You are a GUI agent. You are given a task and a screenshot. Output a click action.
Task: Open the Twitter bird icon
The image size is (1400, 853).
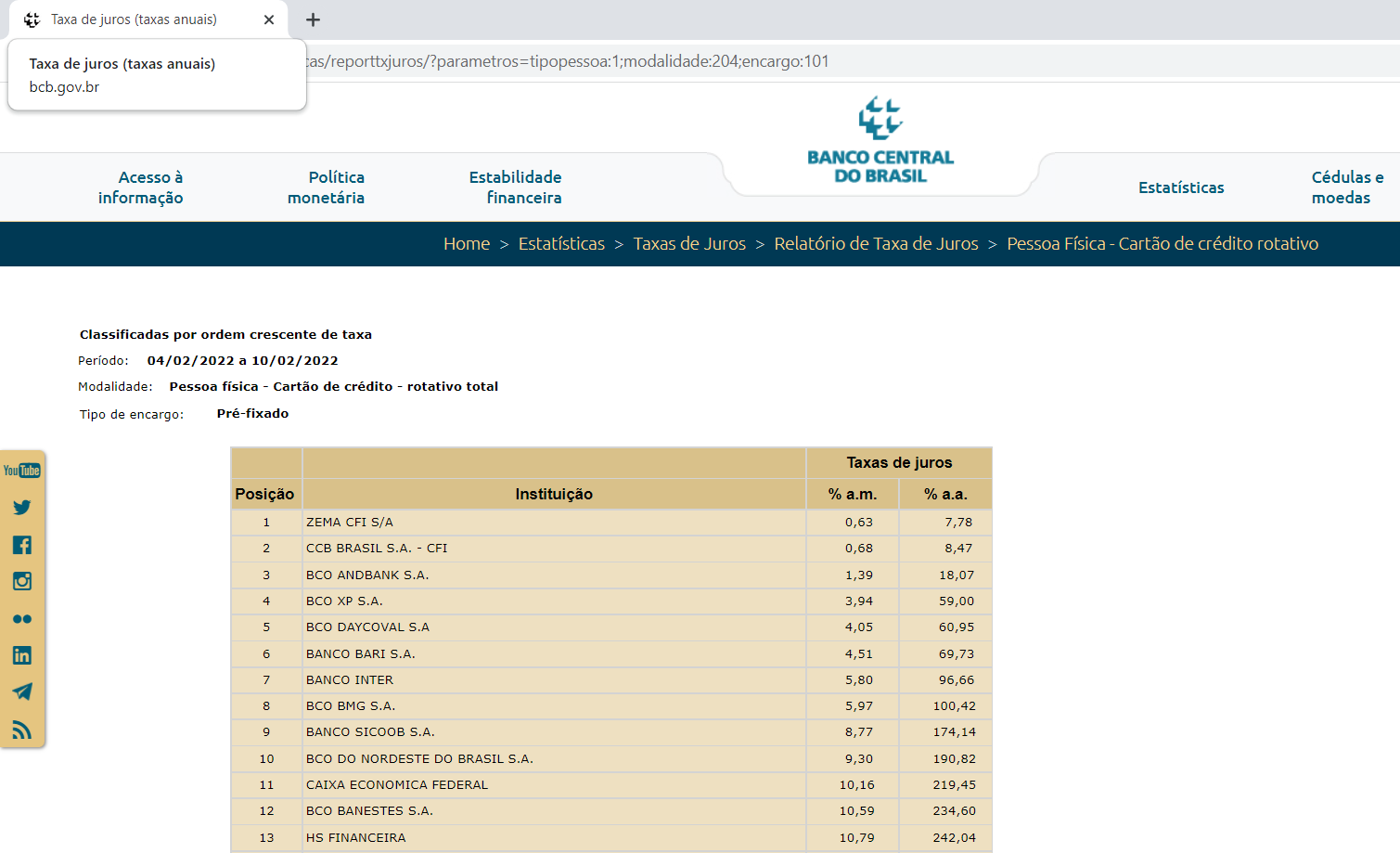[21, 508]
